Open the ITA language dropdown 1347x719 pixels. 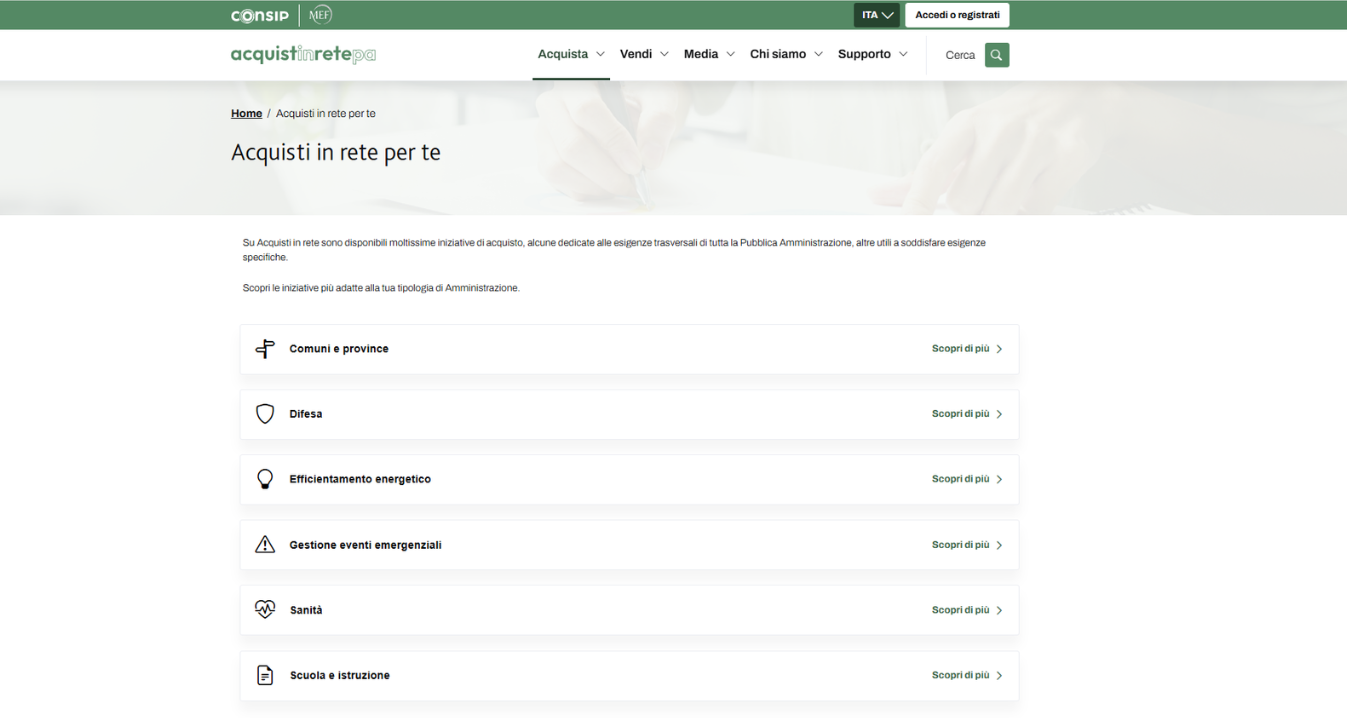(x=877, y=15)
